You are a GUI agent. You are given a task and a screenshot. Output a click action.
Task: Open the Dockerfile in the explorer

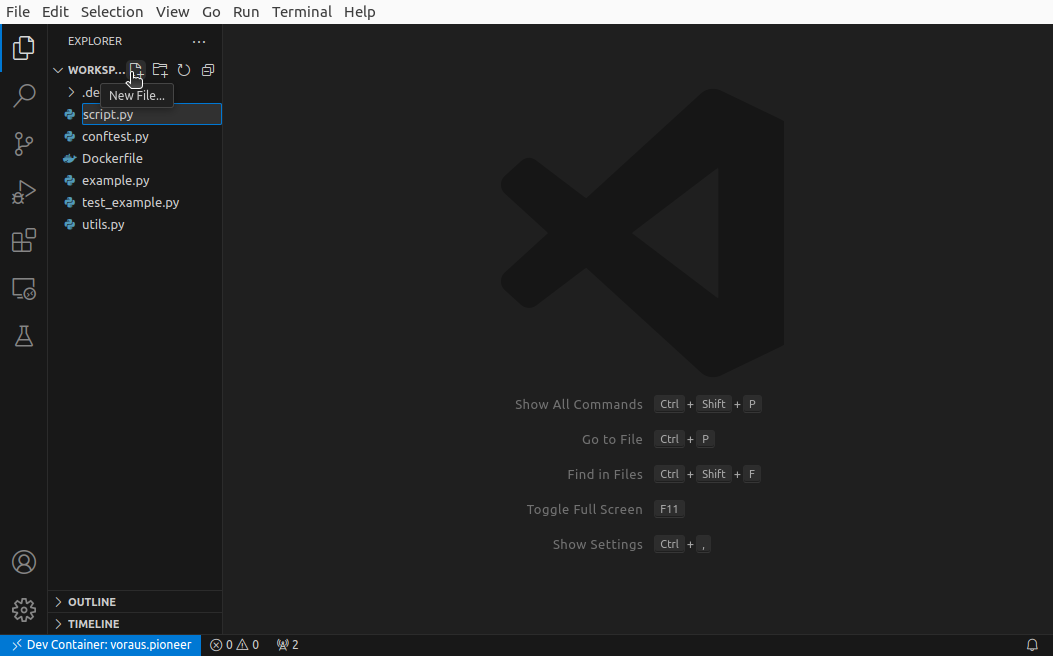pos(112,158)
